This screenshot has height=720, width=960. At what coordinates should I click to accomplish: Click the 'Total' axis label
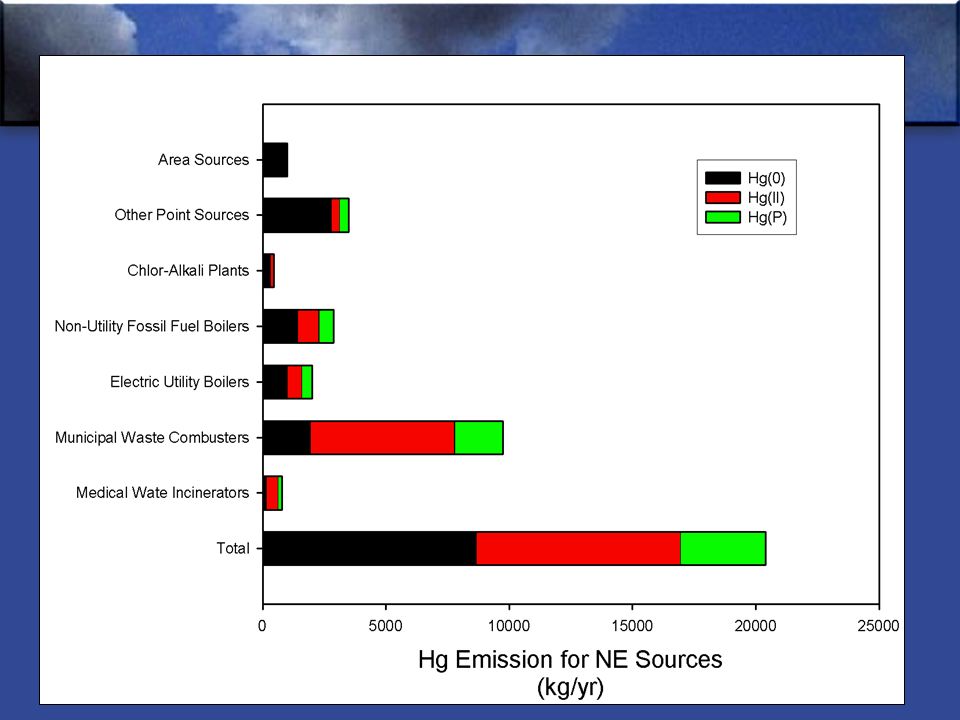point(233,549)
